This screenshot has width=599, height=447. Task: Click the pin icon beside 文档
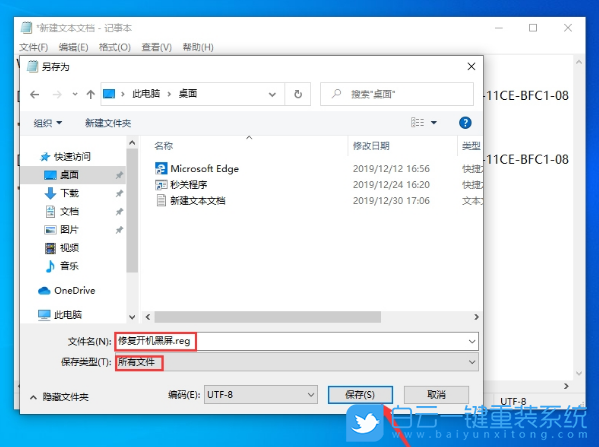119,212
